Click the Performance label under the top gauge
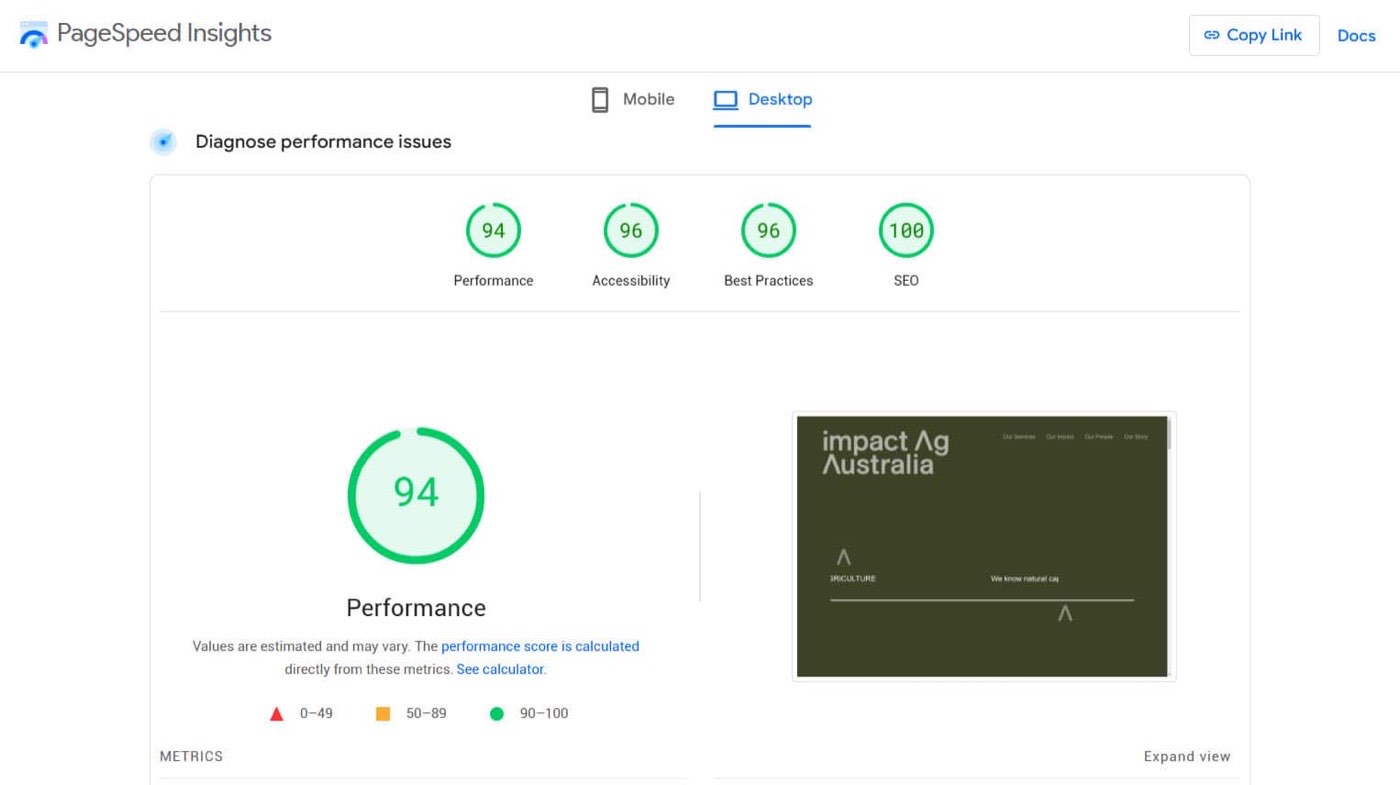Viewport: 1400px width, 785px height. pyautogui.click(x=493, y=281)
